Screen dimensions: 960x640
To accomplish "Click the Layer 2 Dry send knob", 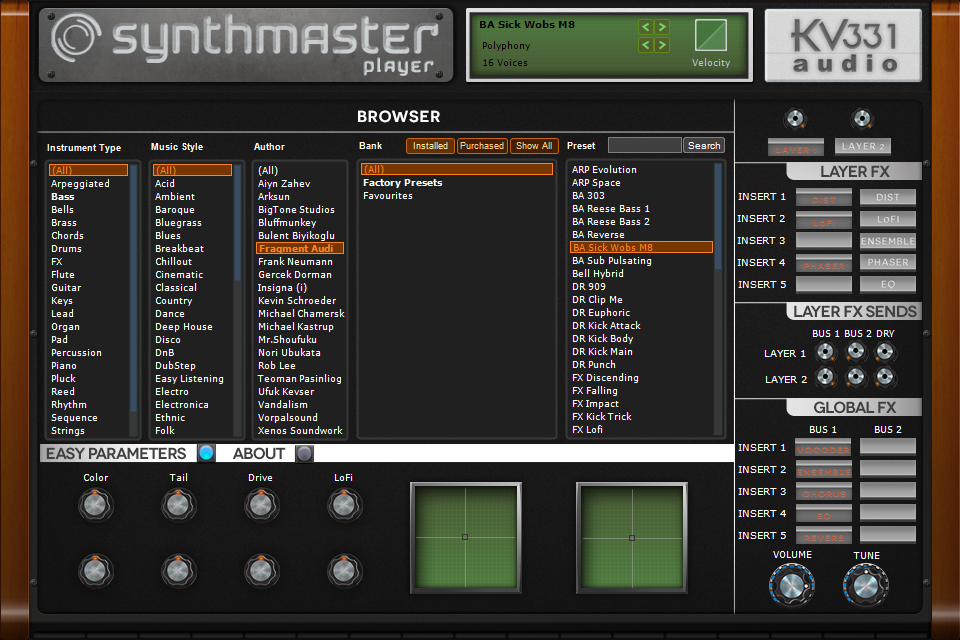I will (x=885, y=377).
